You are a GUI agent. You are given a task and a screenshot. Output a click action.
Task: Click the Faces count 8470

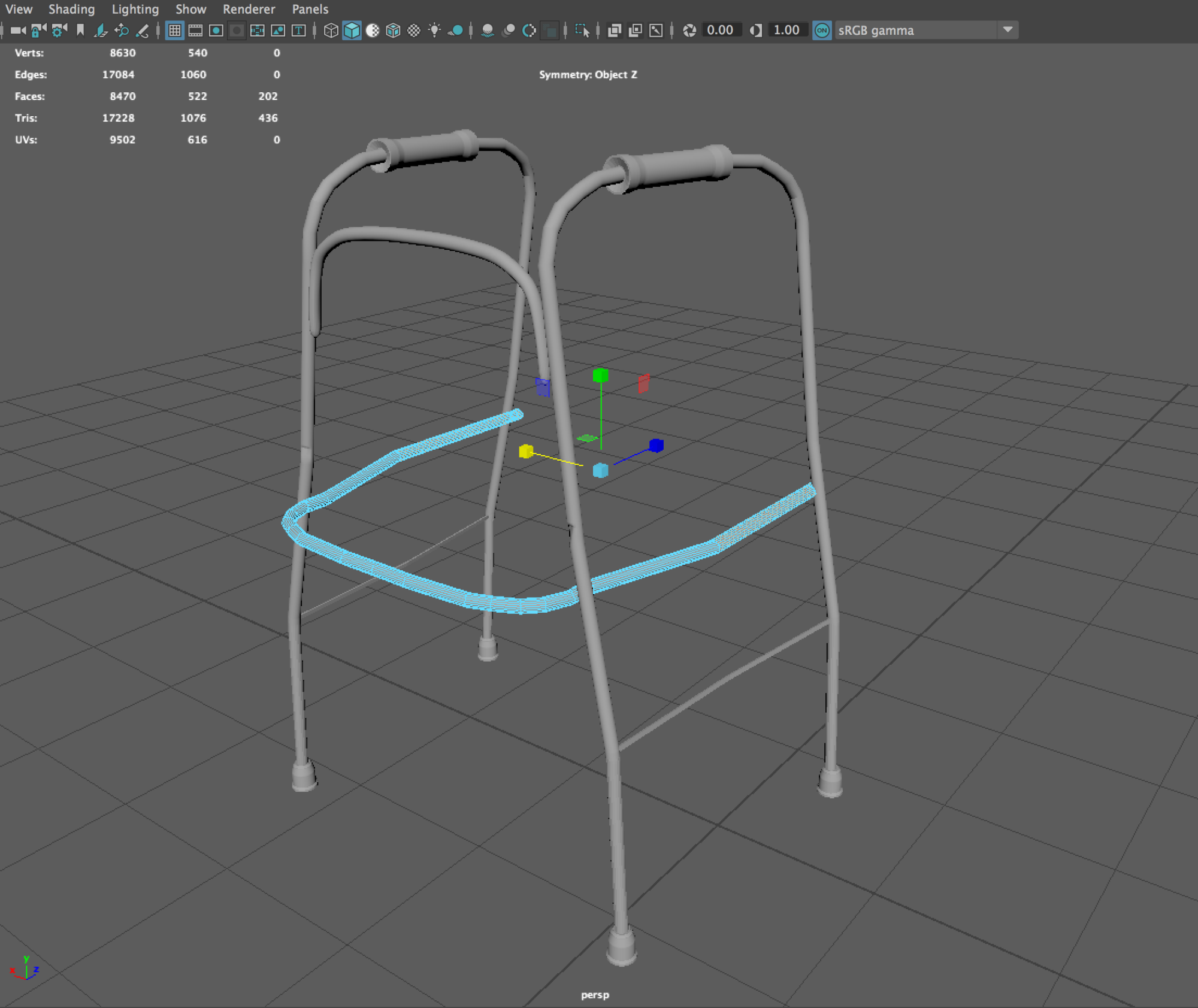122,96
